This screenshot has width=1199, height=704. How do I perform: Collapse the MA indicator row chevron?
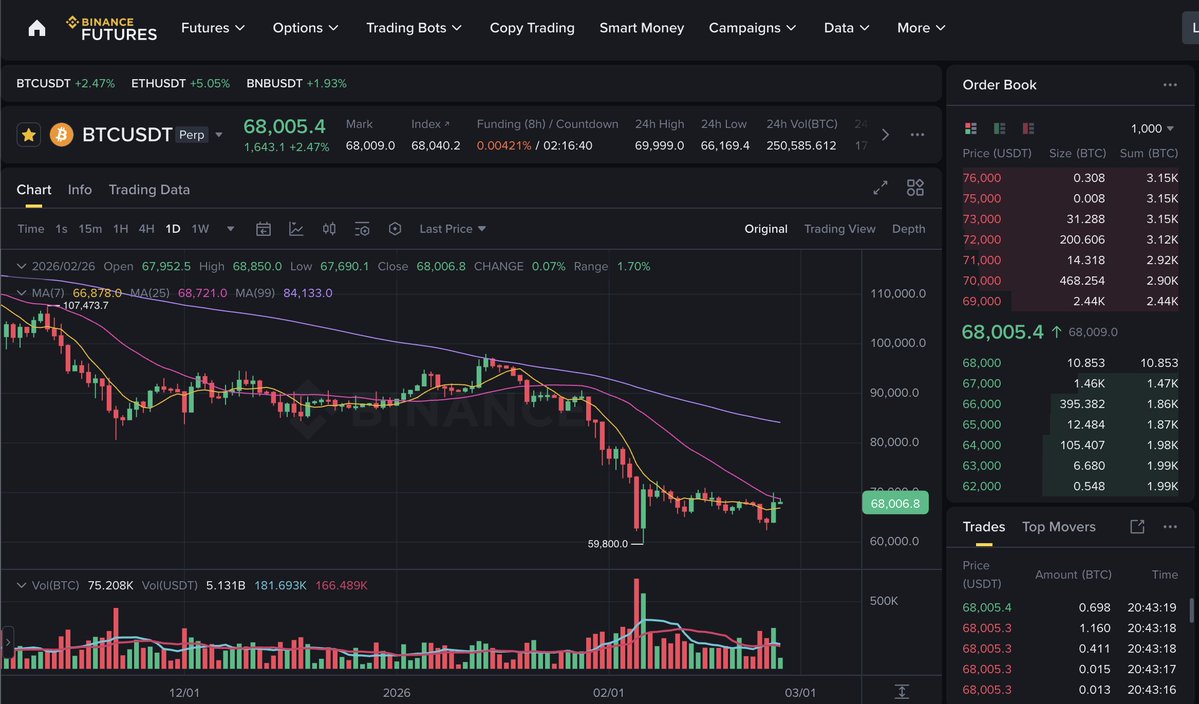(21, 293)
